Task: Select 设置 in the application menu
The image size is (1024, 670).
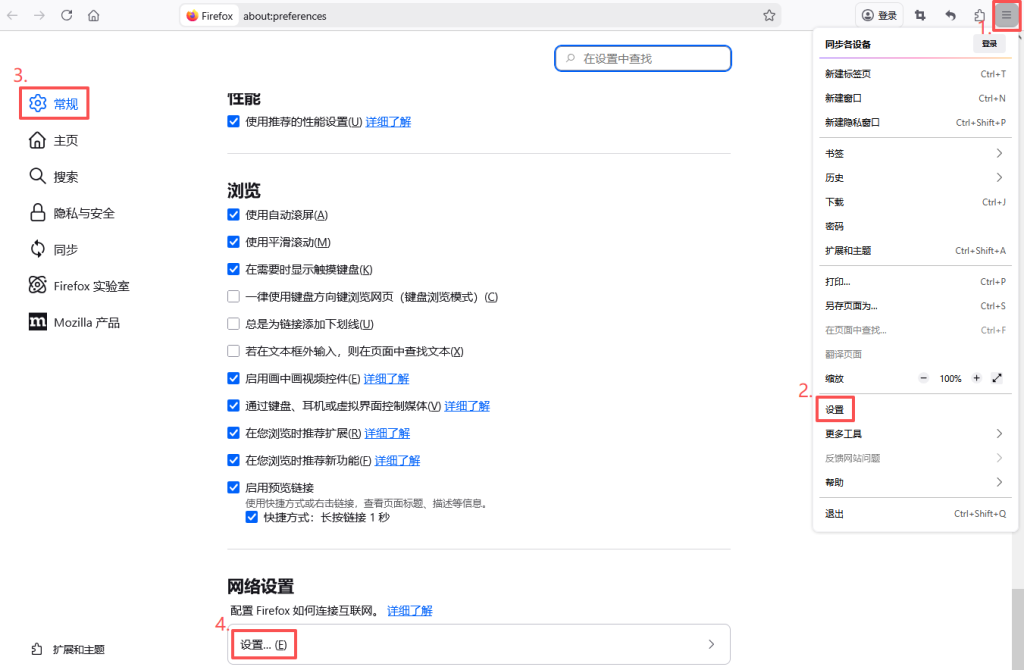Action: (x=835, y=410)
